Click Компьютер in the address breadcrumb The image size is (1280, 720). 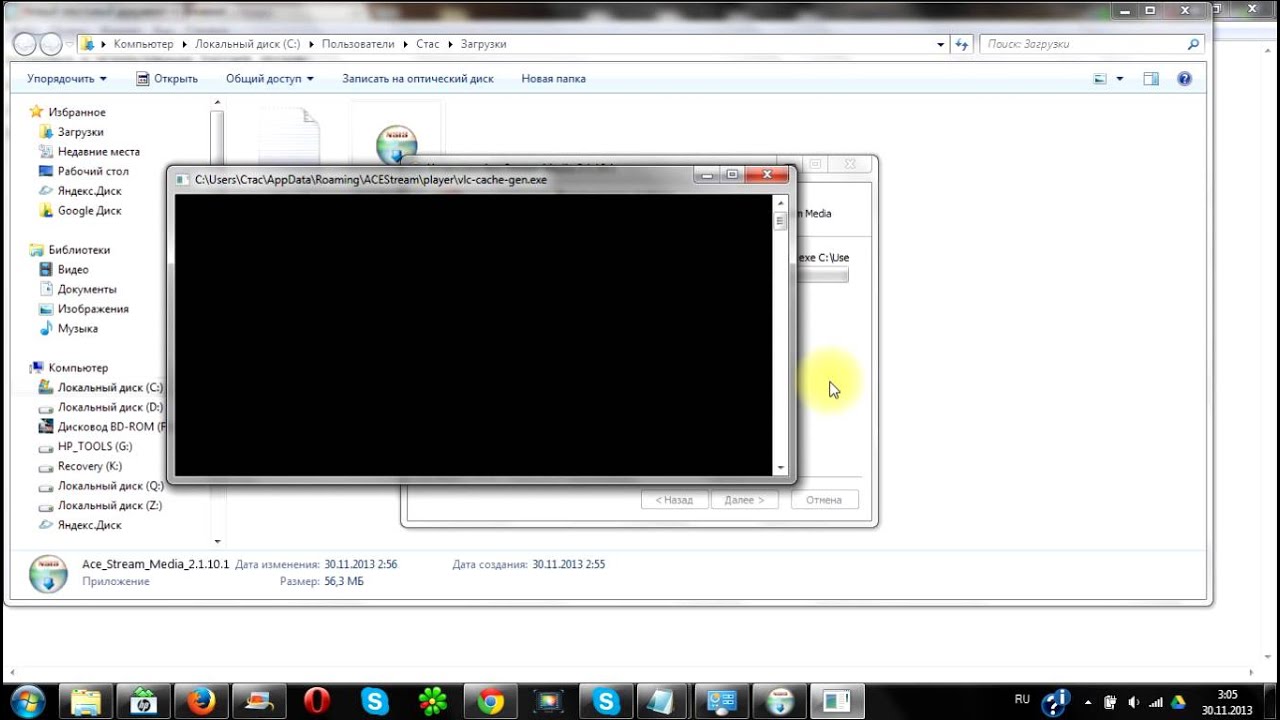click(143, 44)
